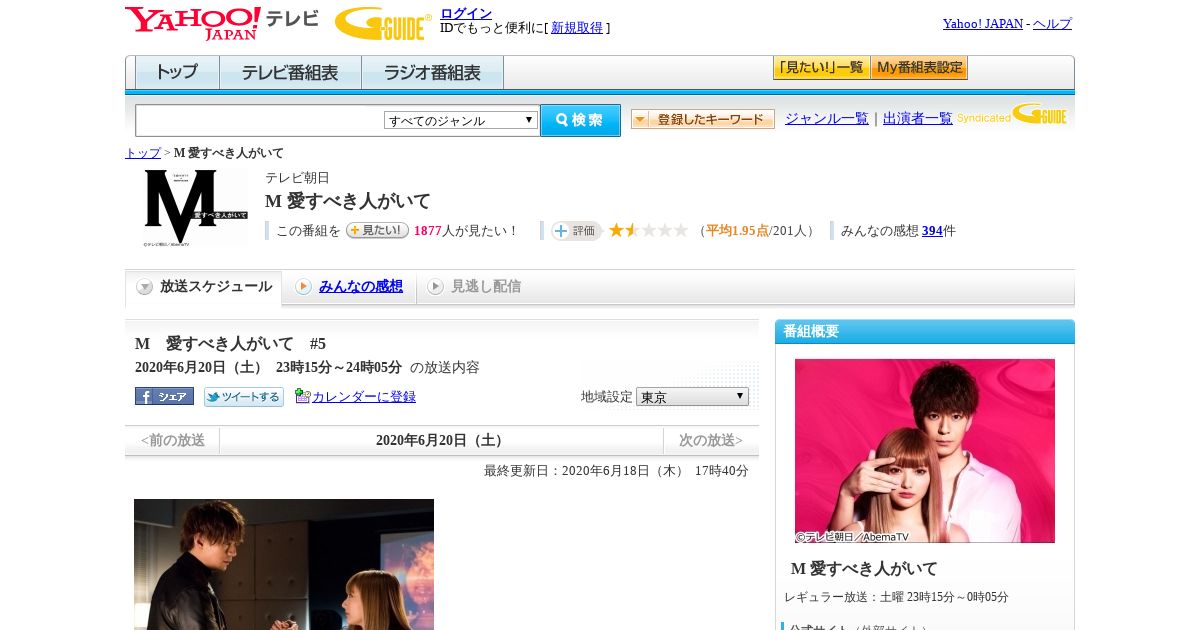Focus the program search input field
Image resolution: width=1200 pixels, height=630 pixels.
point(259,120)
